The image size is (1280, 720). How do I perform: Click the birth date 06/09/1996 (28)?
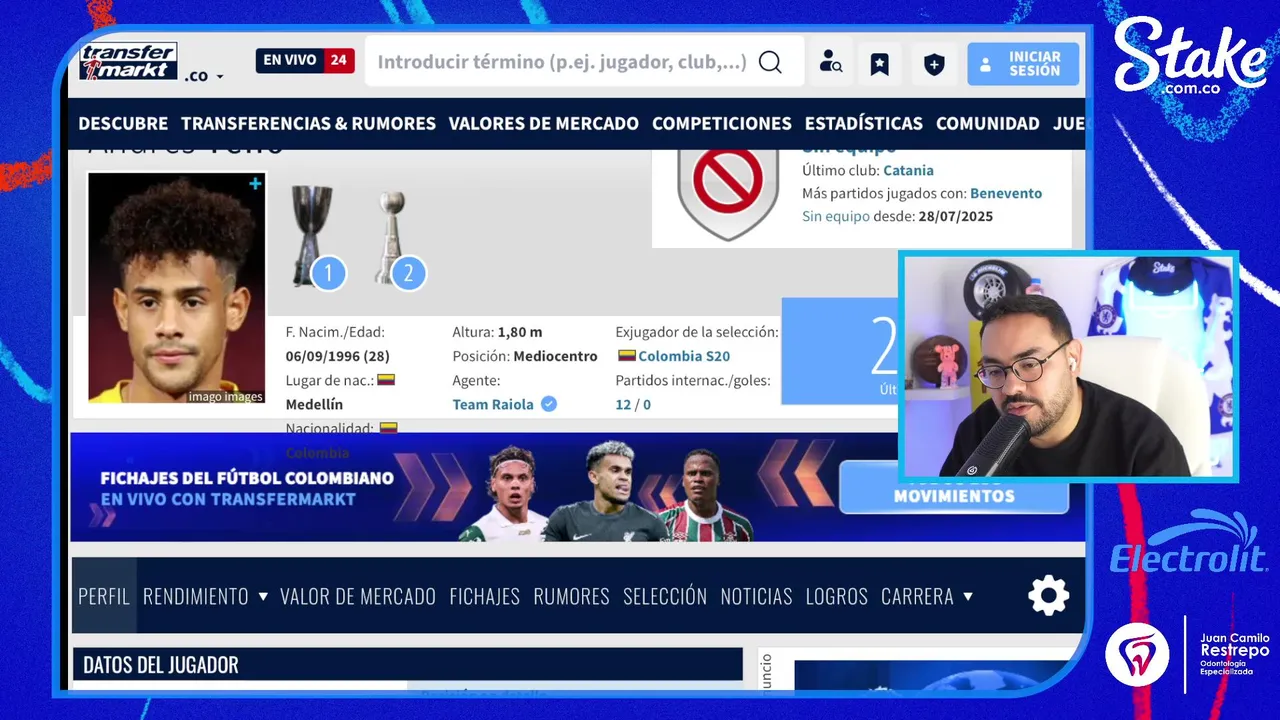pos(337,356)
